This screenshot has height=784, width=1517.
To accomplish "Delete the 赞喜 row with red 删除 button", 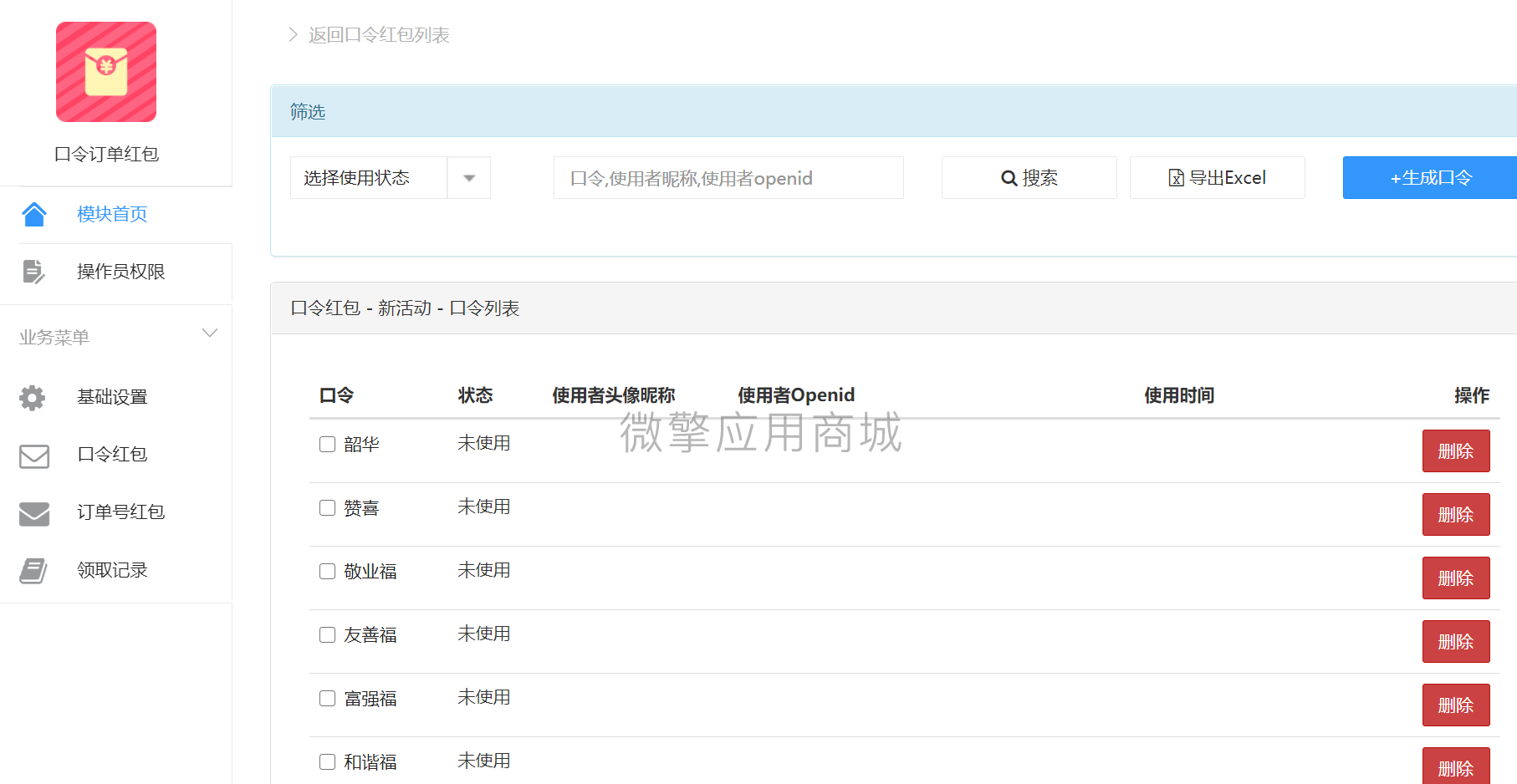I will [1456, 515].
